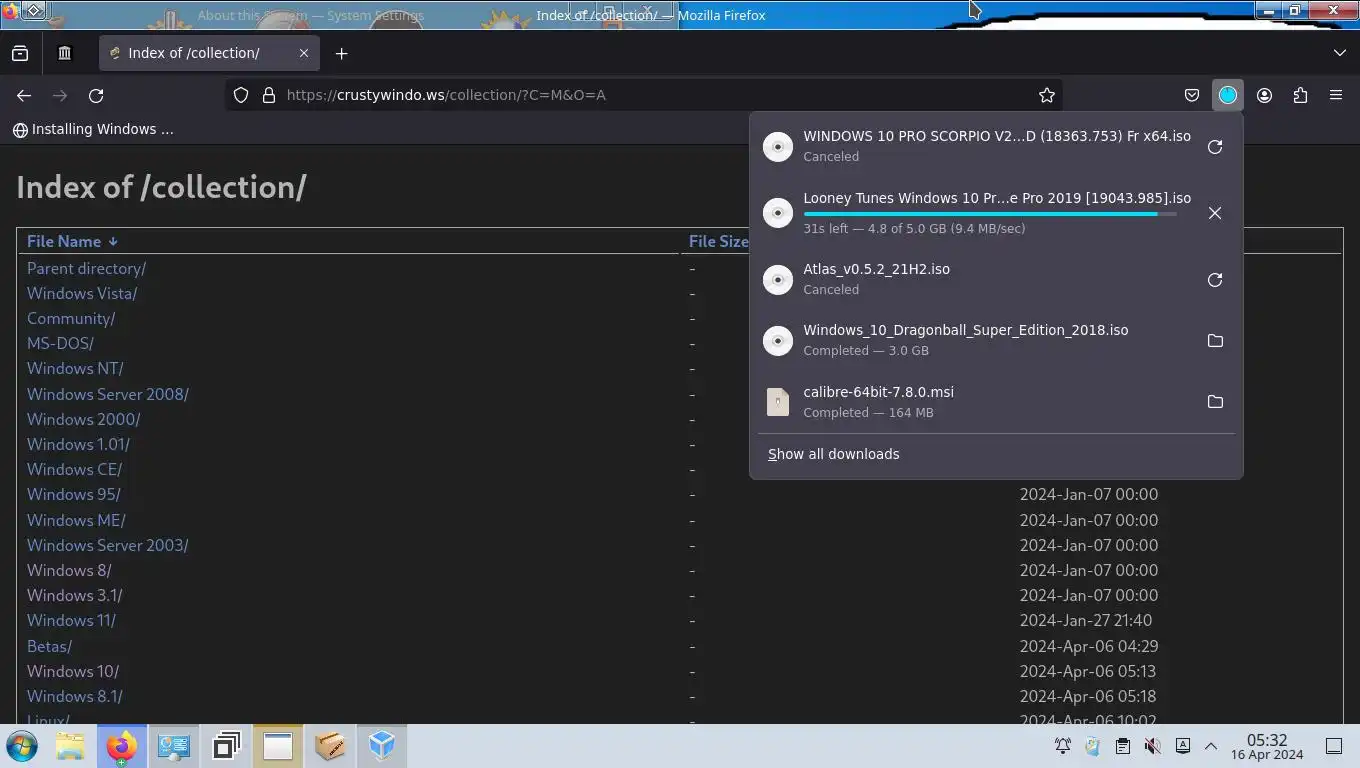Click date 2024-Apr-06 04:29 of Betas/

[1088, 646]
